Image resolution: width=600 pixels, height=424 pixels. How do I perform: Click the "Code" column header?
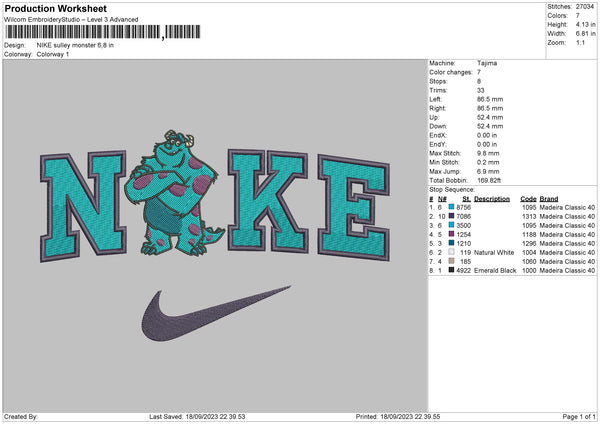tap(528, 199)
